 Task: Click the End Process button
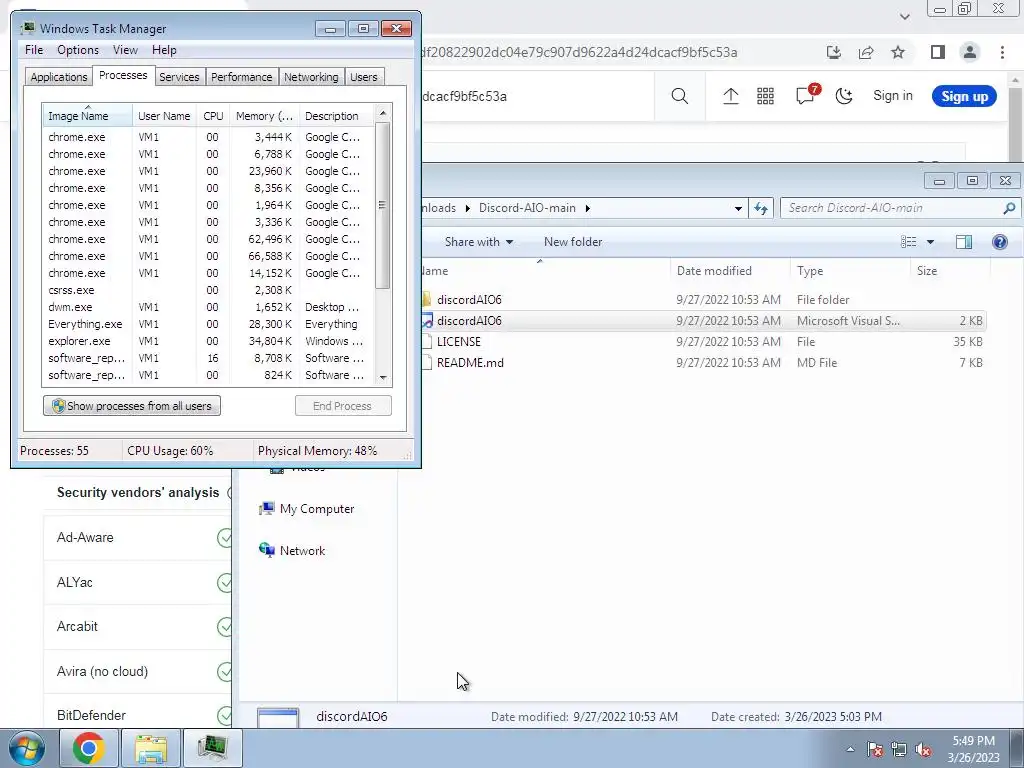click(343, 406)
